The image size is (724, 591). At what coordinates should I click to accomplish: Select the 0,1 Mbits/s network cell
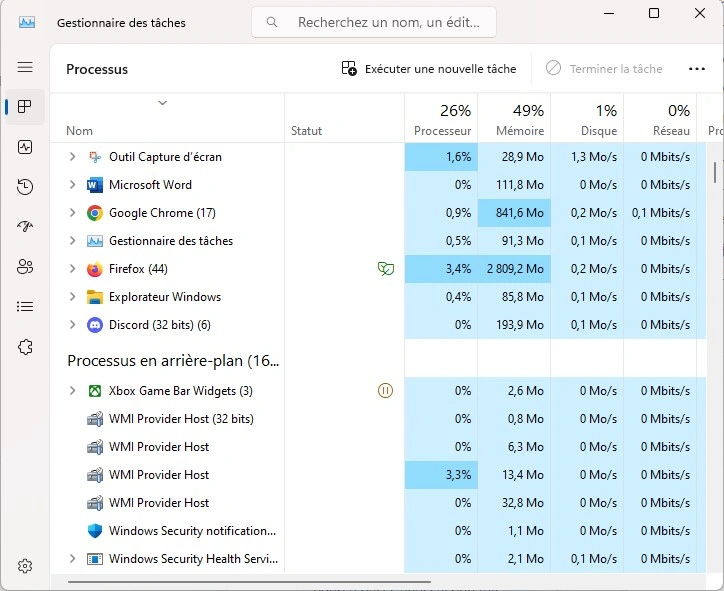point(660,213)
